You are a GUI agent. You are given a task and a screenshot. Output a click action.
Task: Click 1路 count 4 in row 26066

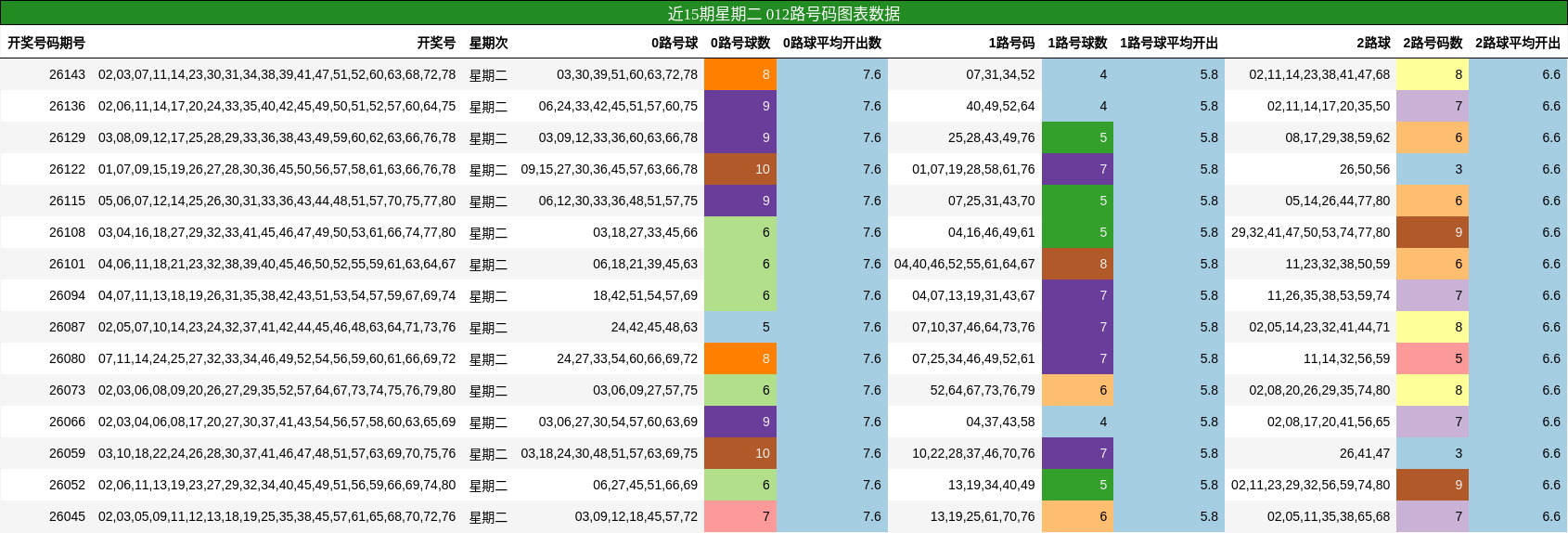[1077, 422]
